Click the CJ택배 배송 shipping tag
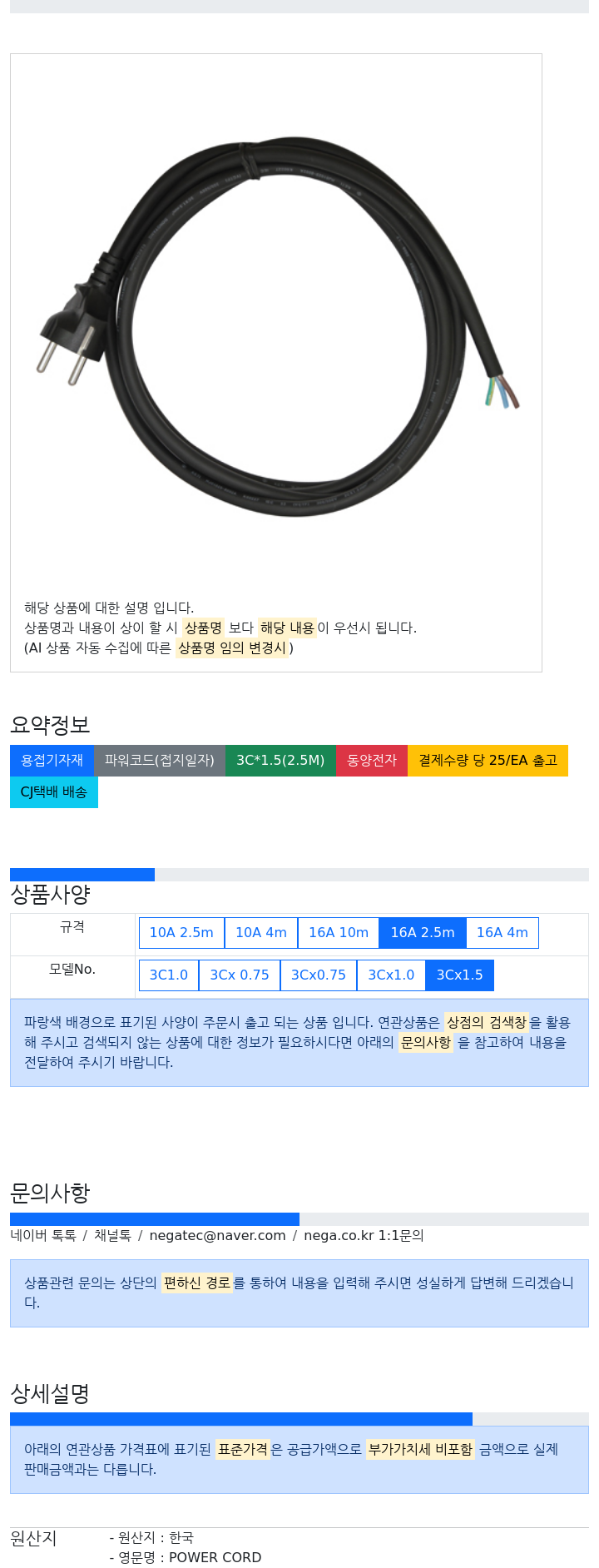 click(54, 792)
